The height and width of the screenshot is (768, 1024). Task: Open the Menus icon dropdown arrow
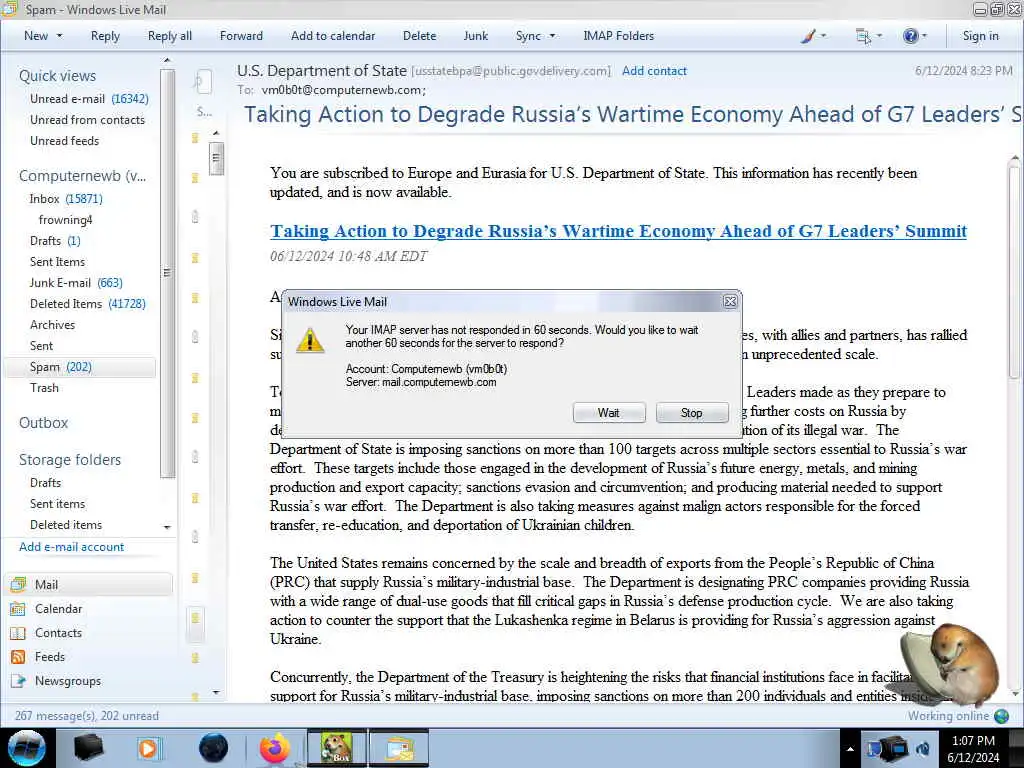(879, 36)
